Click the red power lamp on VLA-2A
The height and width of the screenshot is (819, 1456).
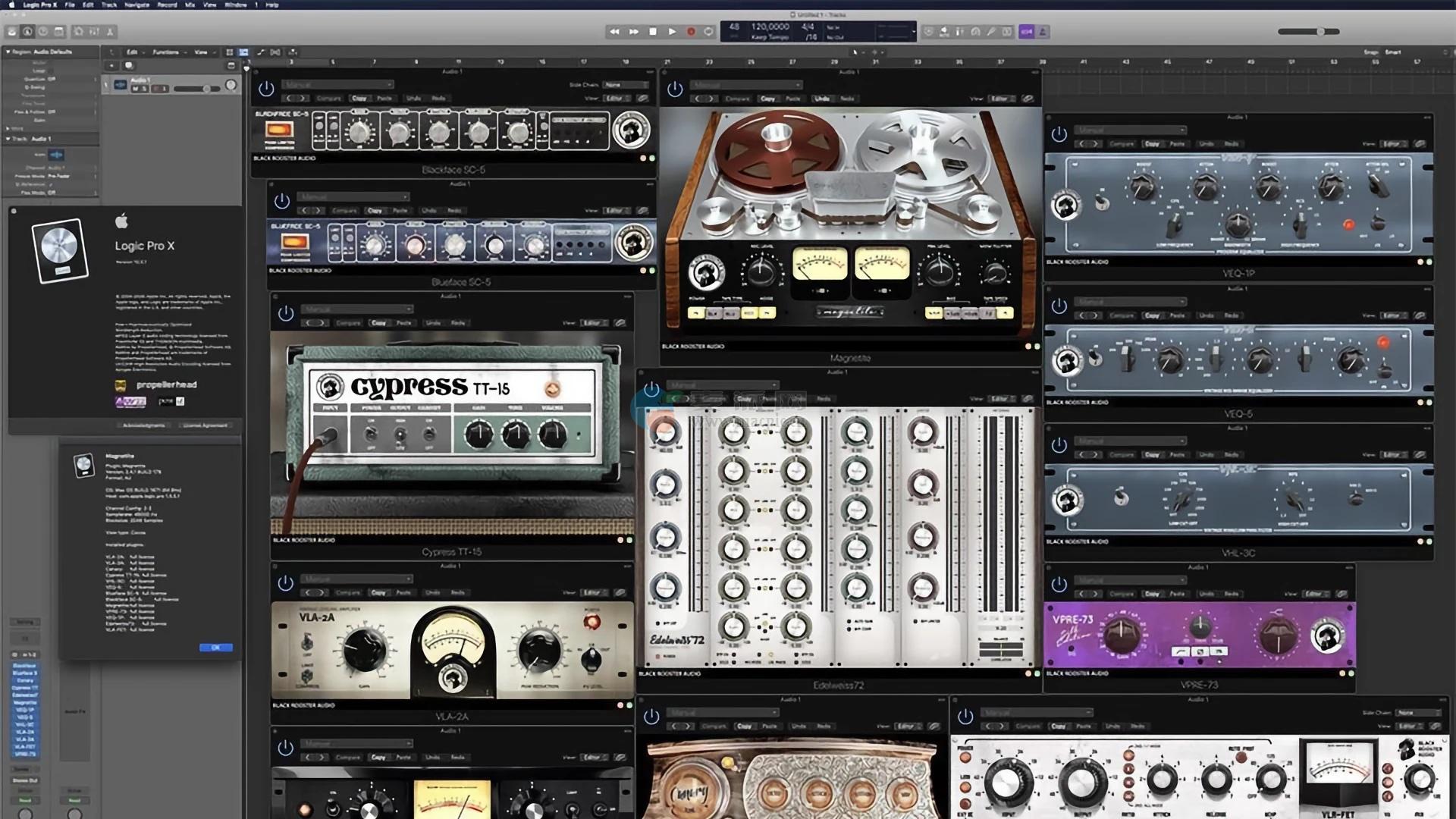(591, 622)
